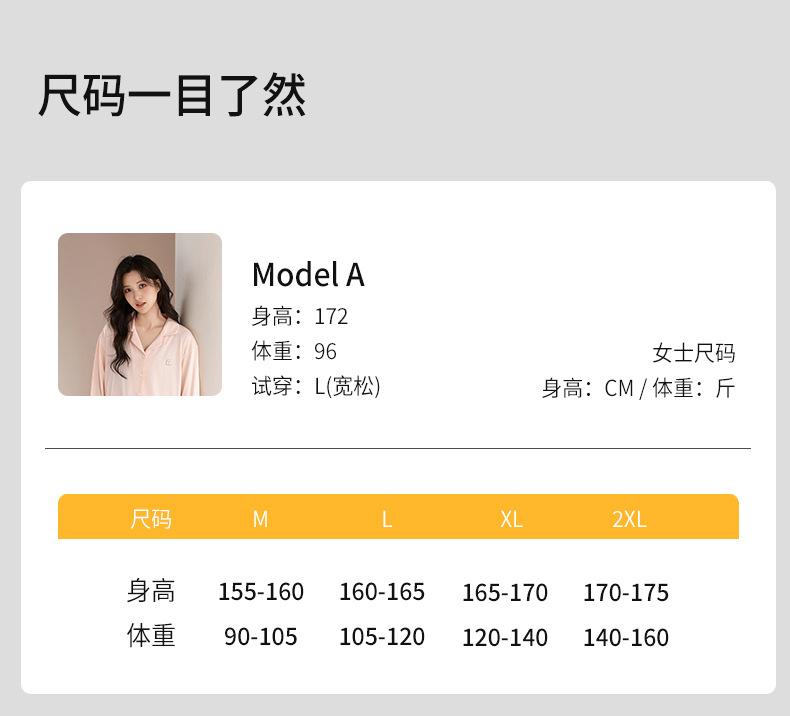Click the 尺码一目了然 heading
790x716 pixels.
click(172, 96)
